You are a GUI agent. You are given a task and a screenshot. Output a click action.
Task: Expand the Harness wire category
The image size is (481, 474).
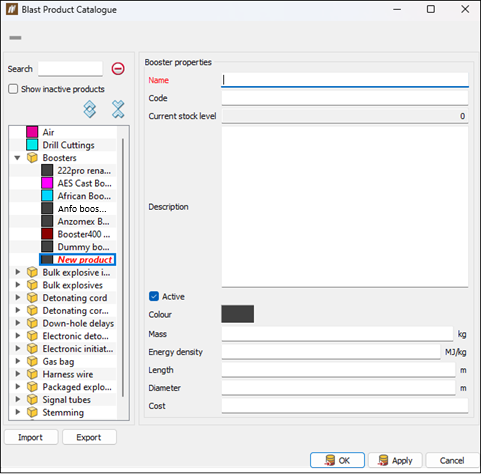[x=18, y=374]
